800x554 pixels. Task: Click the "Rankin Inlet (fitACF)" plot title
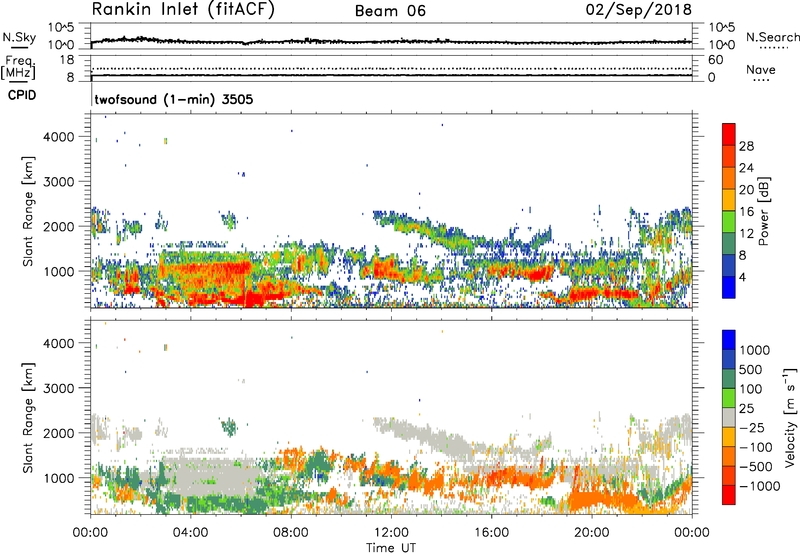[183, 10]
